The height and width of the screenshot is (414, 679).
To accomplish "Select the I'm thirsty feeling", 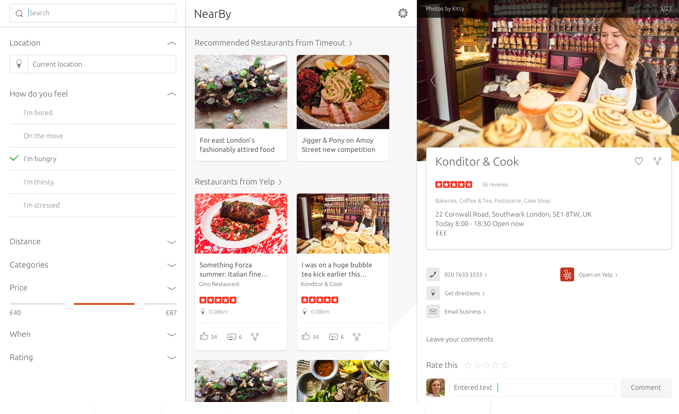I will 93,182.
